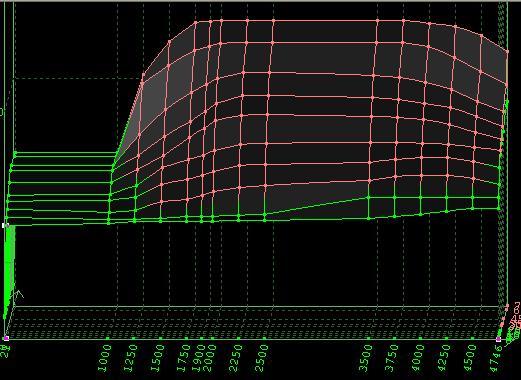Click the magenta marker at bottom-left axis origin
The image size is (521, 380).
6,338
